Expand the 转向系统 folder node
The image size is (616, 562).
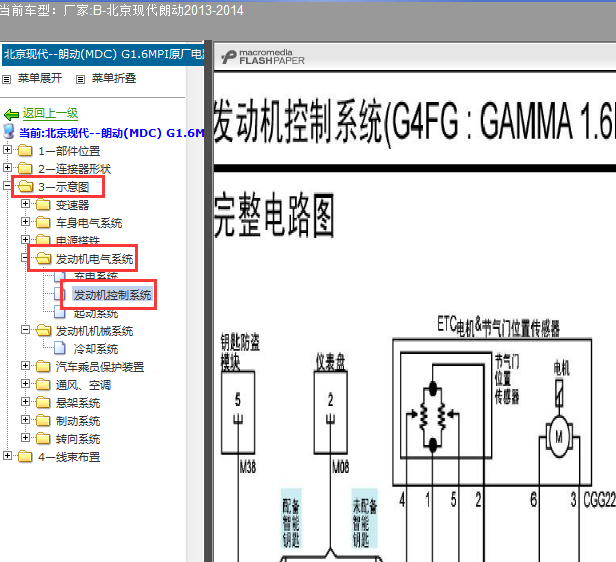click(25, 437)
